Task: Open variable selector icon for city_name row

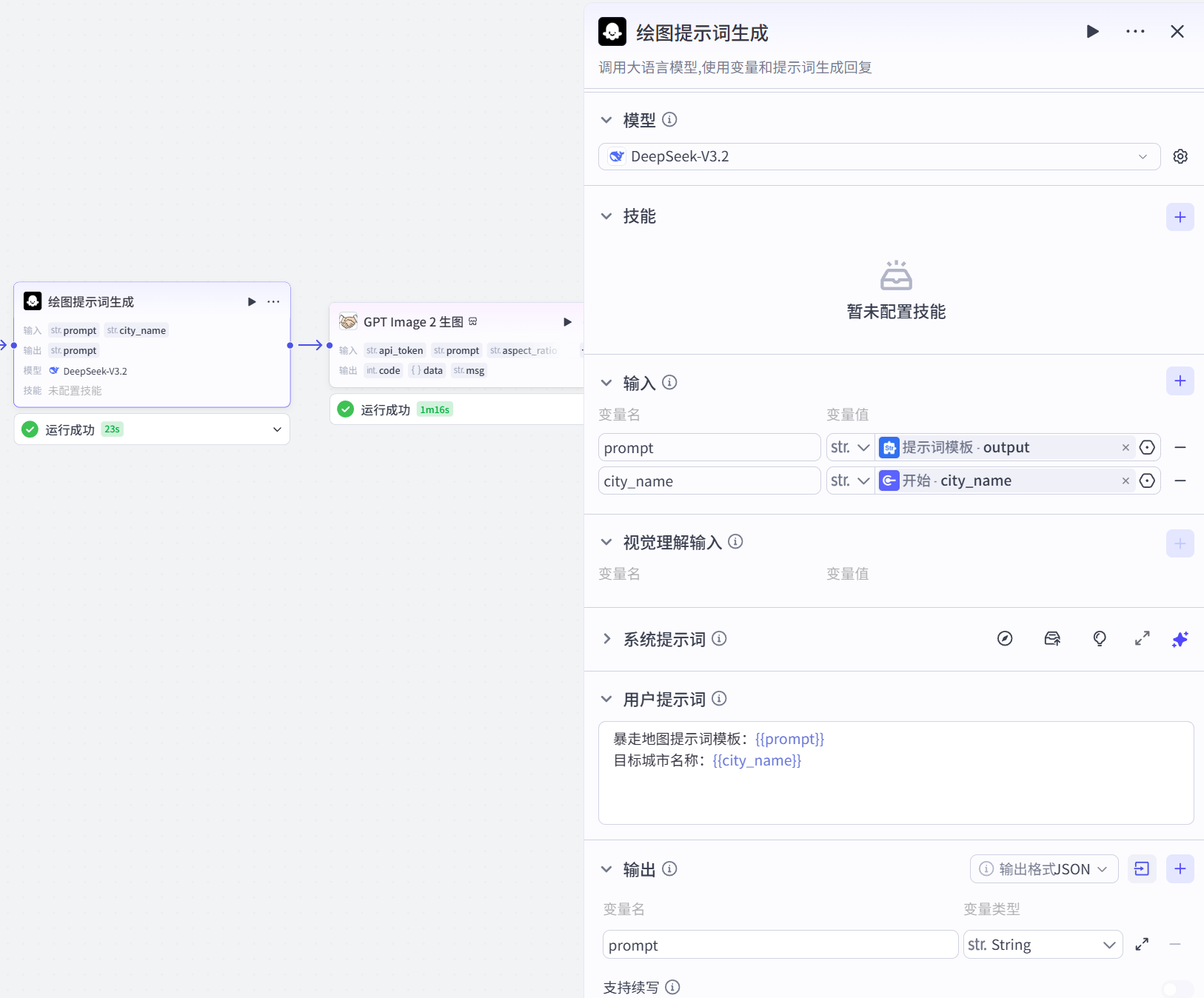Action: click(x=1147, y=481)
